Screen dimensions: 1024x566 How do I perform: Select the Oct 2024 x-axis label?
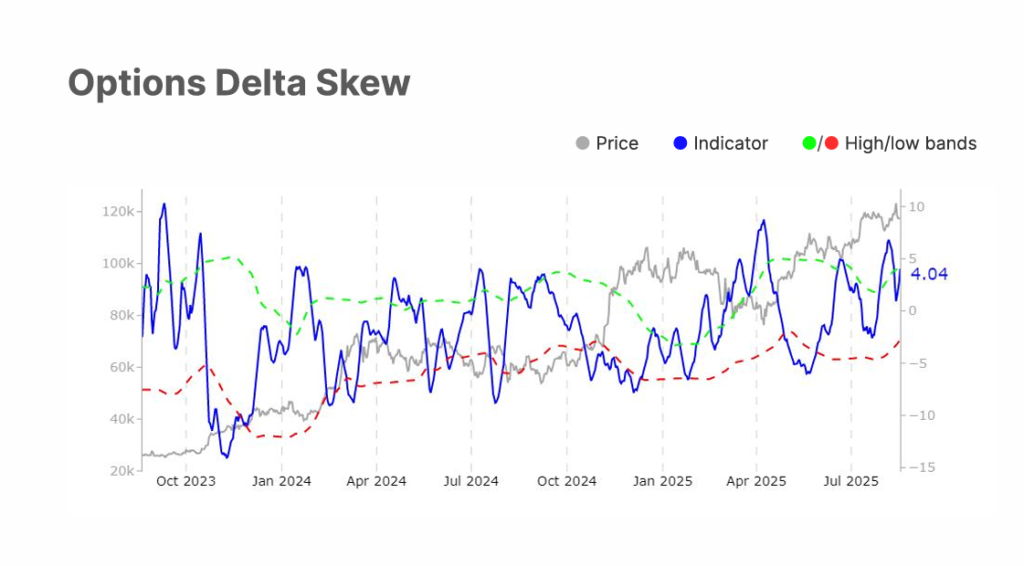point(567,481)
